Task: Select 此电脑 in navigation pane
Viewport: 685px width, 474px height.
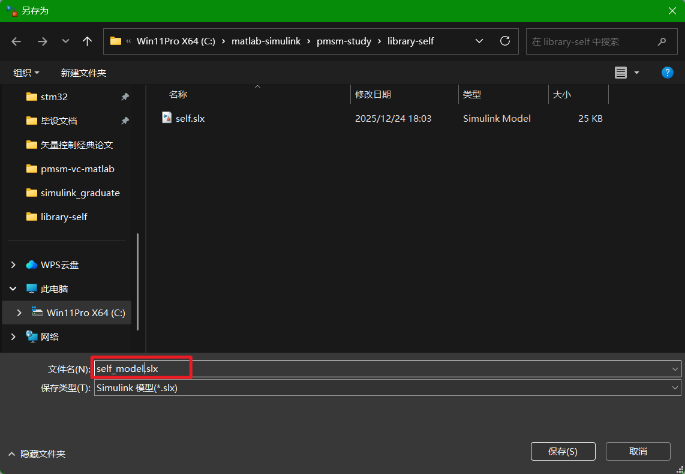Action: (x=54, y=289)
